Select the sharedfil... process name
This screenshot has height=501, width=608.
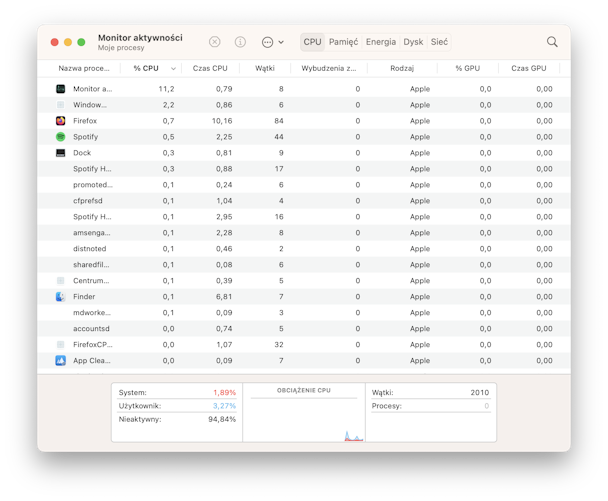[91, 264]
